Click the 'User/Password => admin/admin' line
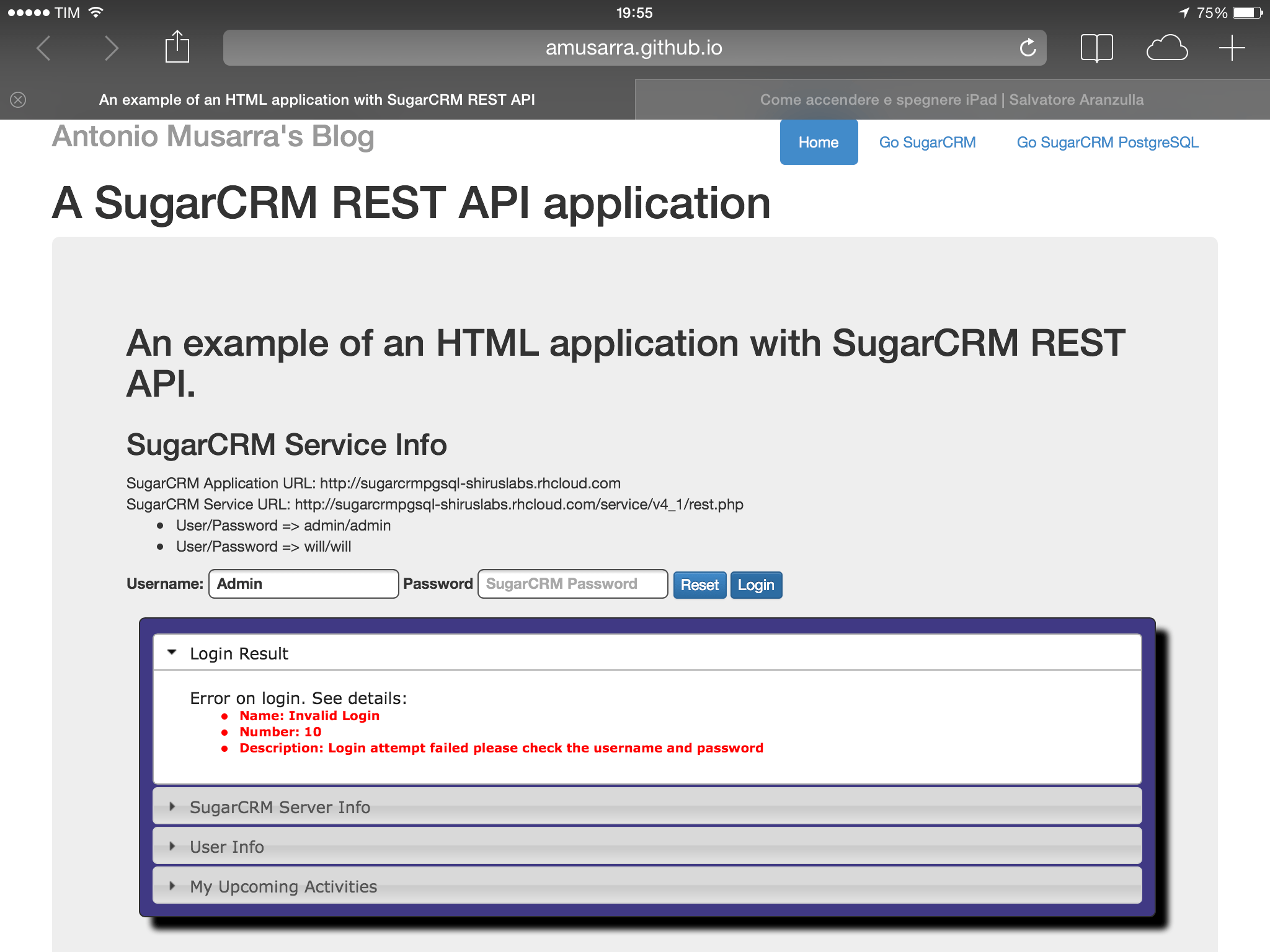Viewport: 1270px width, 952px height. 283,526
